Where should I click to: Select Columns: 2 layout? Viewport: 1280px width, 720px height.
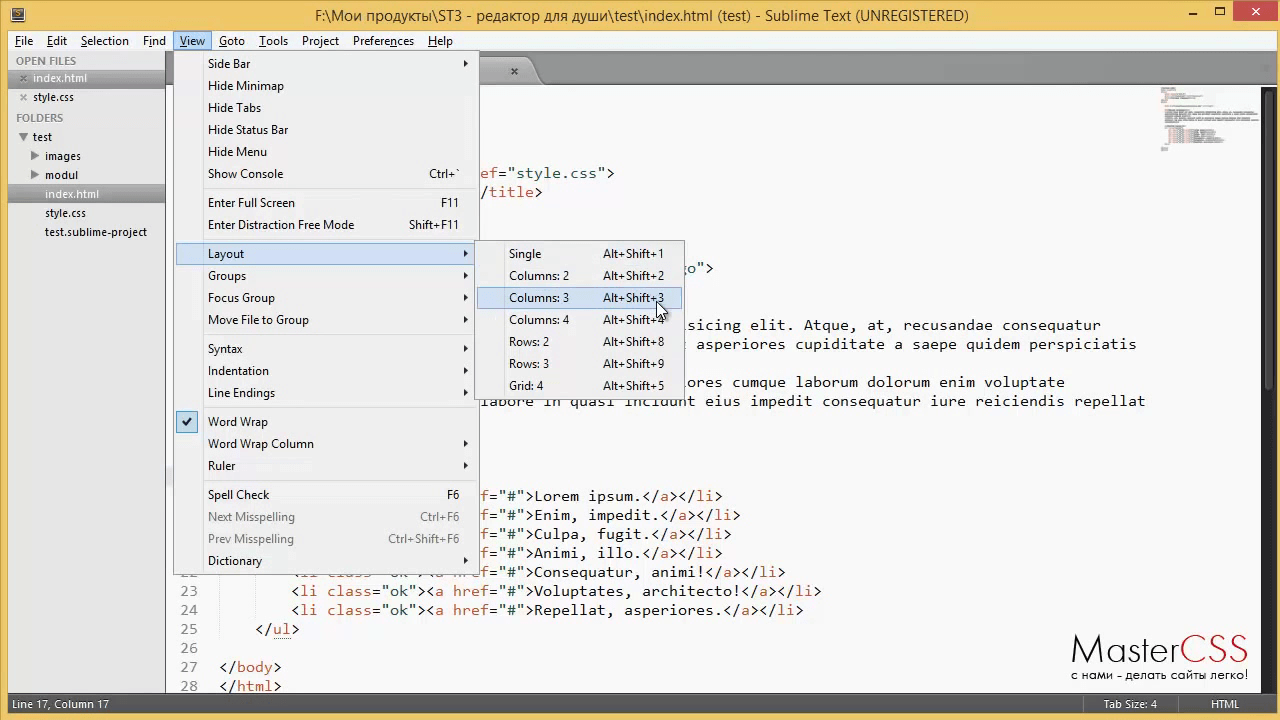tap(579, 276)
